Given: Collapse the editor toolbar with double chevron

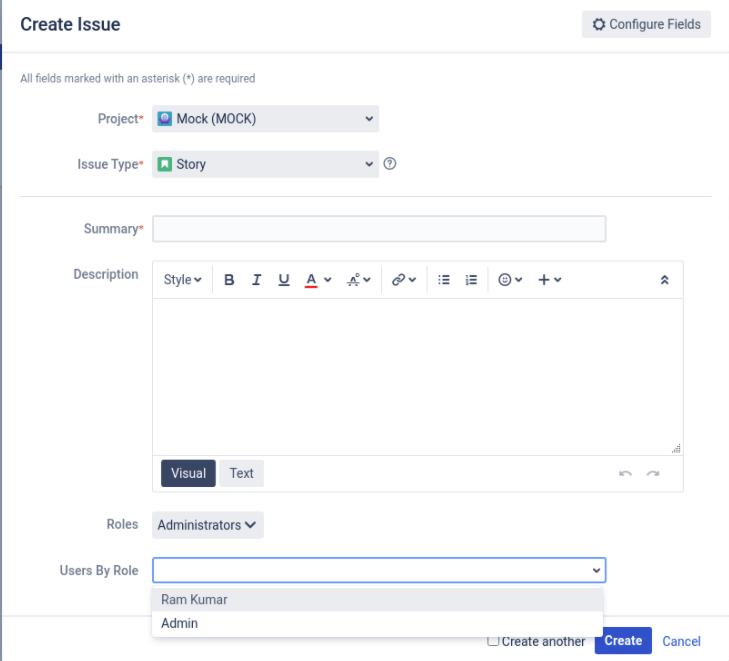Looking at the screenshot, I should pos(664,280).
